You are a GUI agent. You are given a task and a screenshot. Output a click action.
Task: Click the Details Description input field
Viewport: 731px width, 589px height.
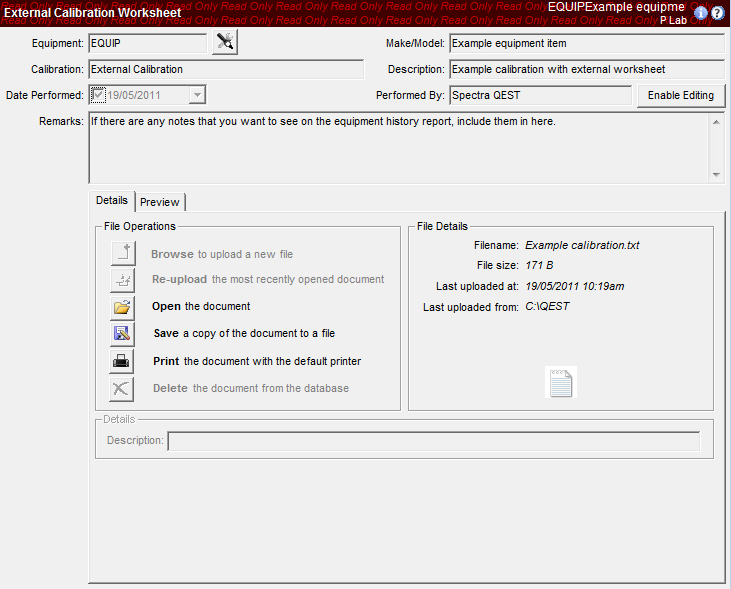[x=433, y=441]
